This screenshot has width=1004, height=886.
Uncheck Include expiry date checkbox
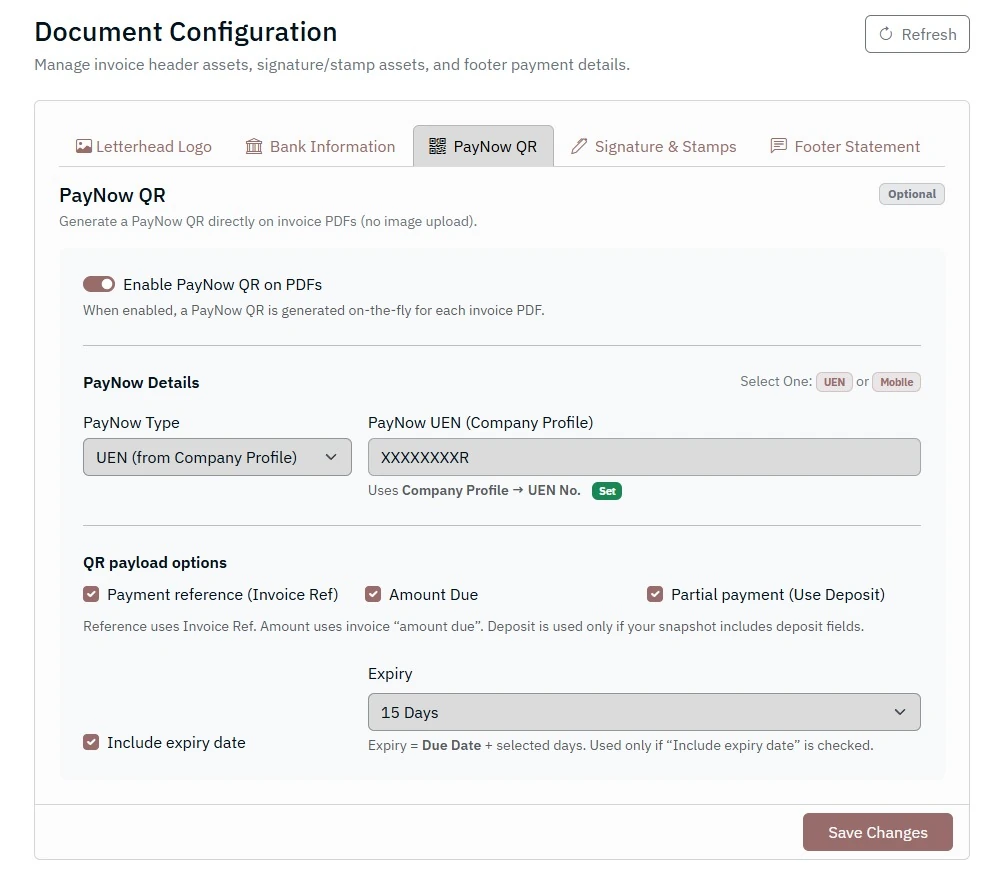pos(91,742)
